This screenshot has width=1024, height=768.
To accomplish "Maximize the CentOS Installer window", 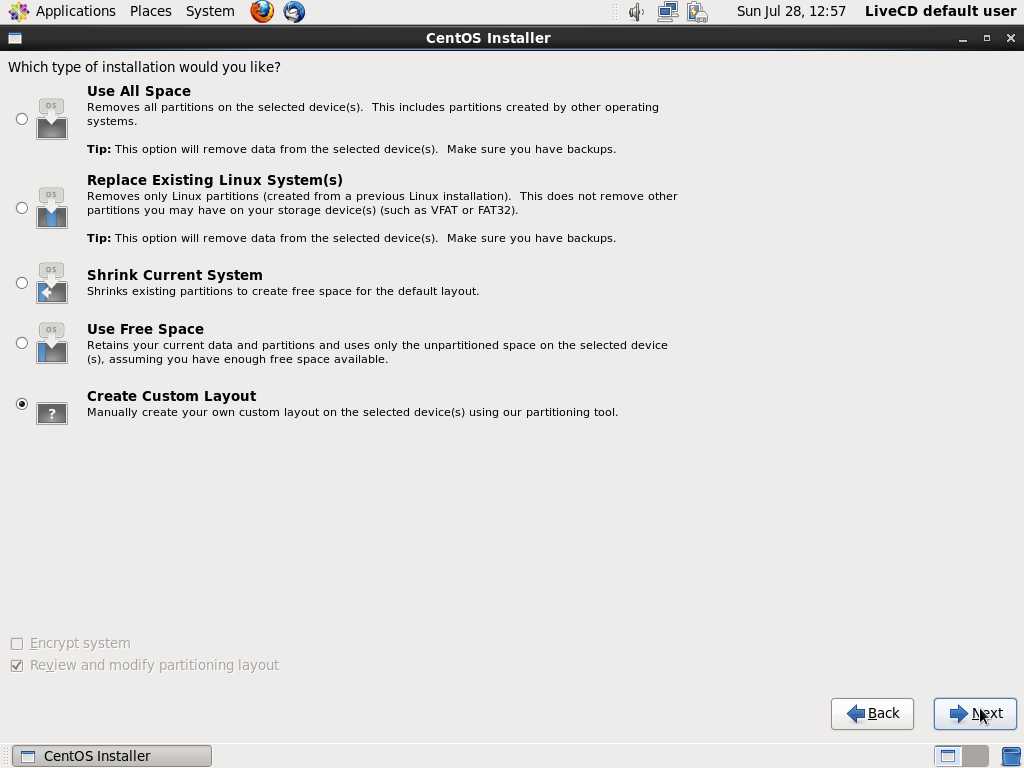I will click(x=987, y=39).
